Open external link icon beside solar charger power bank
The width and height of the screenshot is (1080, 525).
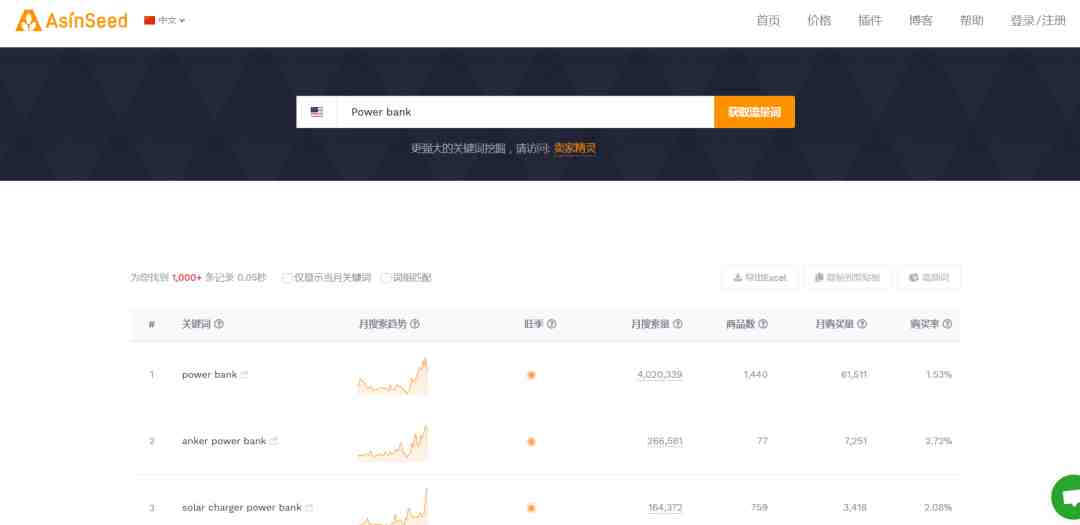pyautogui.click(x=309, y=508)
